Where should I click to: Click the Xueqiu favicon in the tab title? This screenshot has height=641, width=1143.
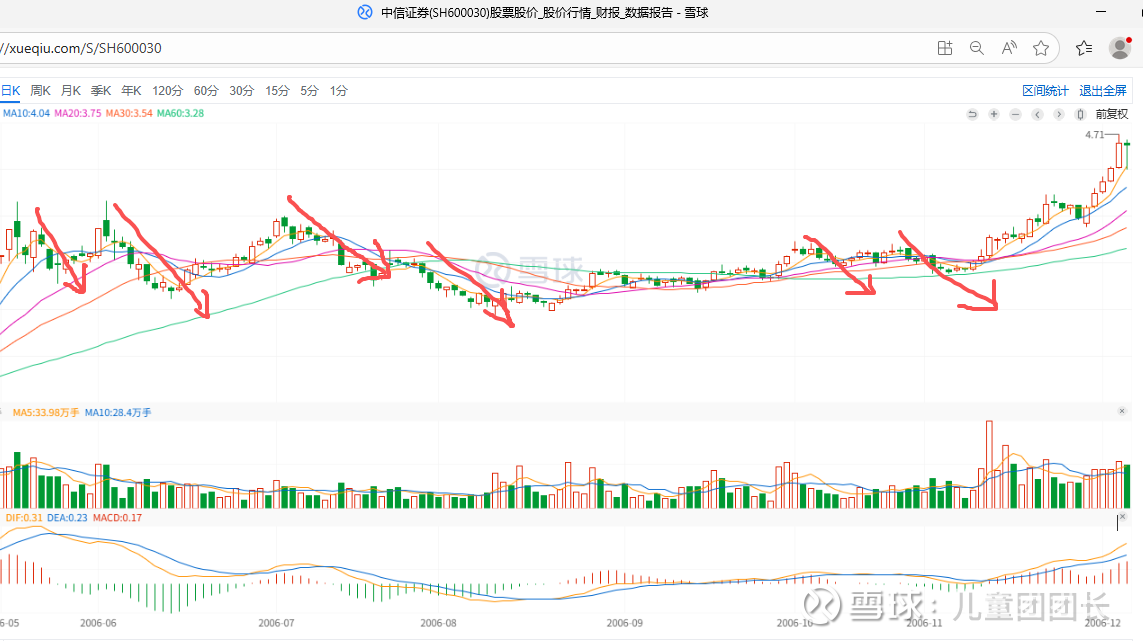click(x=364, y=12)
